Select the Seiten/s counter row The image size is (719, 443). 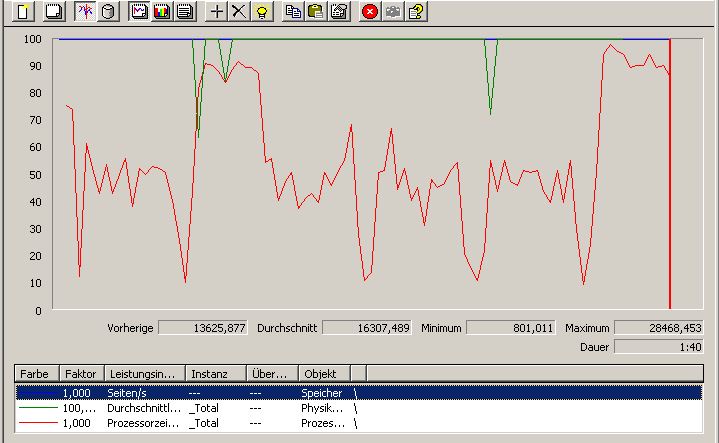(359, 393)
